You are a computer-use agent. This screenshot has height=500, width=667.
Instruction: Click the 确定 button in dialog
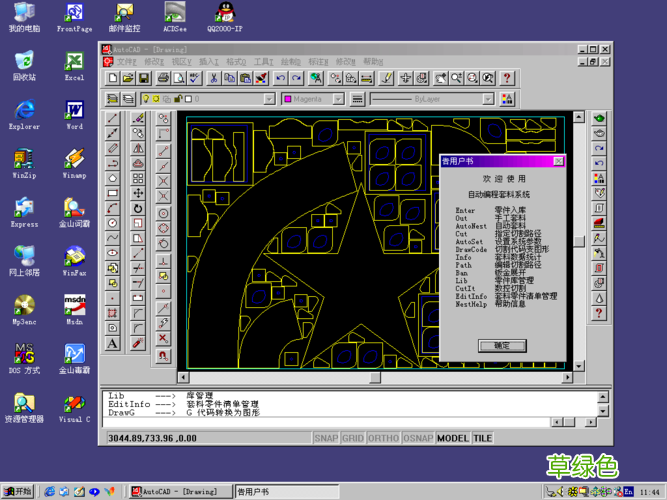click(502, 345)
